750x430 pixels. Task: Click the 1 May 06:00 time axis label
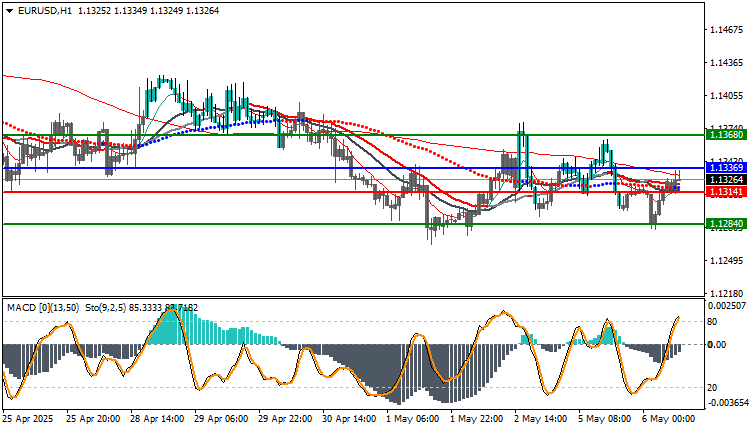412,419
